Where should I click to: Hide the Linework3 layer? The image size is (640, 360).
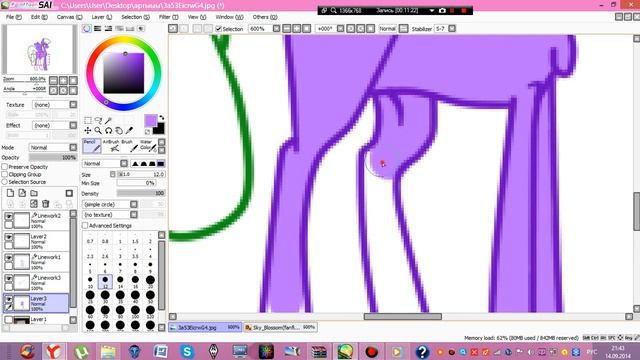9,278
